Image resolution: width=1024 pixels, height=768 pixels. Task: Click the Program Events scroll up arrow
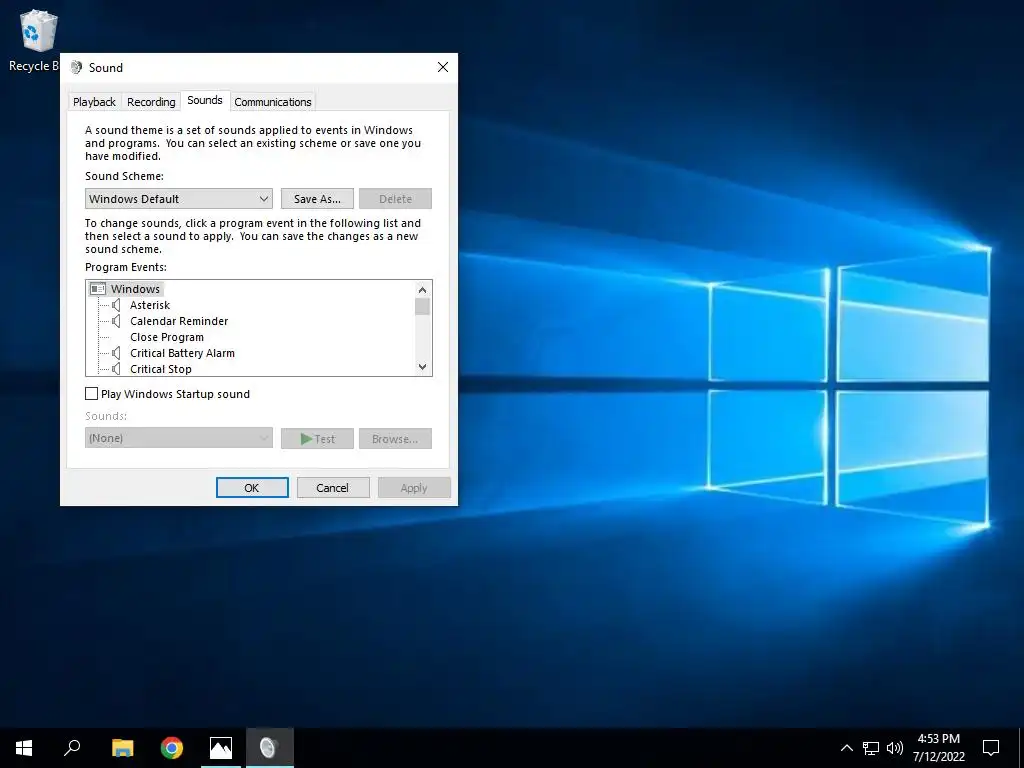pos(423,289)
